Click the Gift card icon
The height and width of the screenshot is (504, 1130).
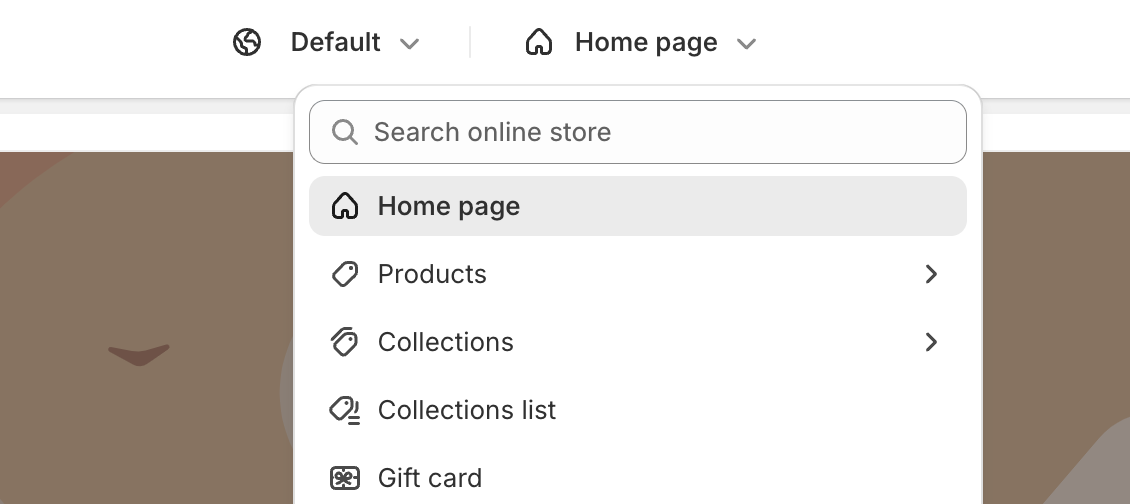tap(344, 478)
